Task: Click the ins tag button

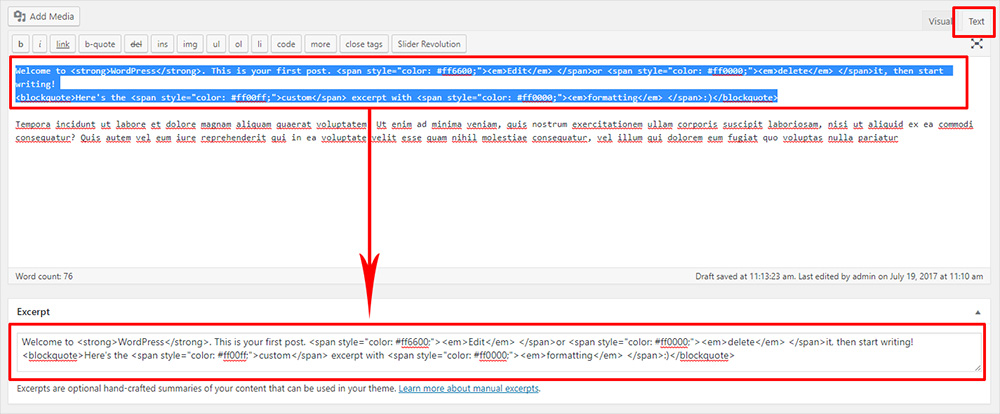Action: 163,44
